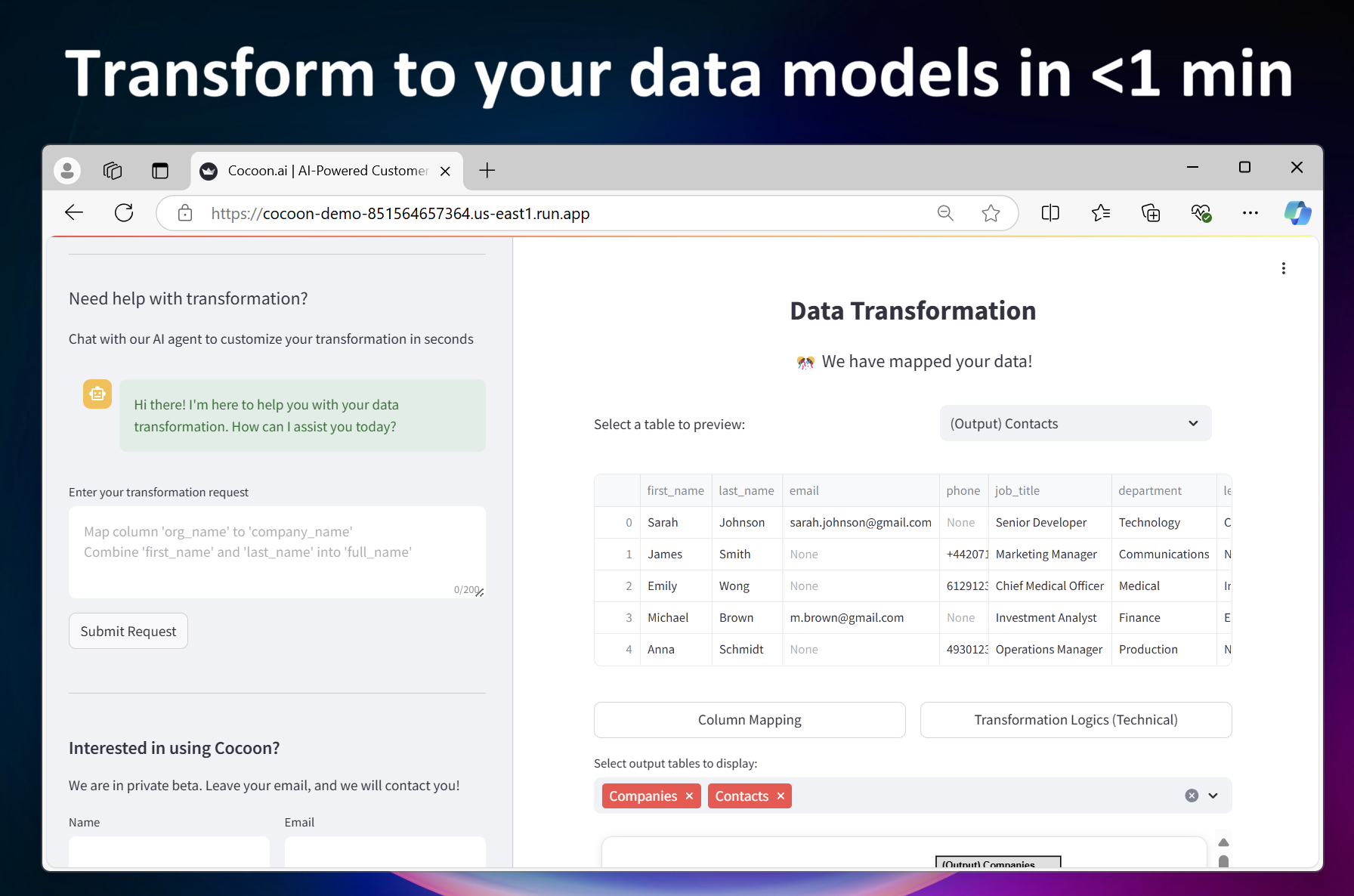The width and height of the screenshot is (1354, 896).
Task: Close the Cocoon.ai browser tab
Action: [x=446, y=171]
